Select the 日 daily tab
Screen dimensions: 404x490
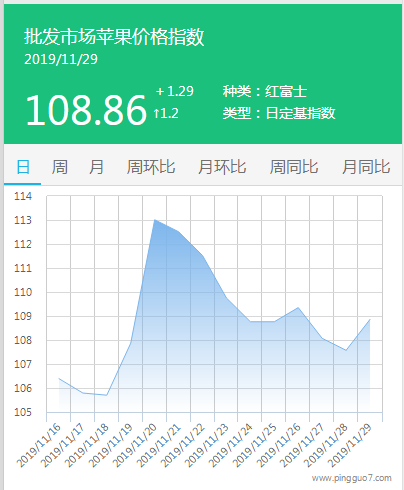pos(23,167)
